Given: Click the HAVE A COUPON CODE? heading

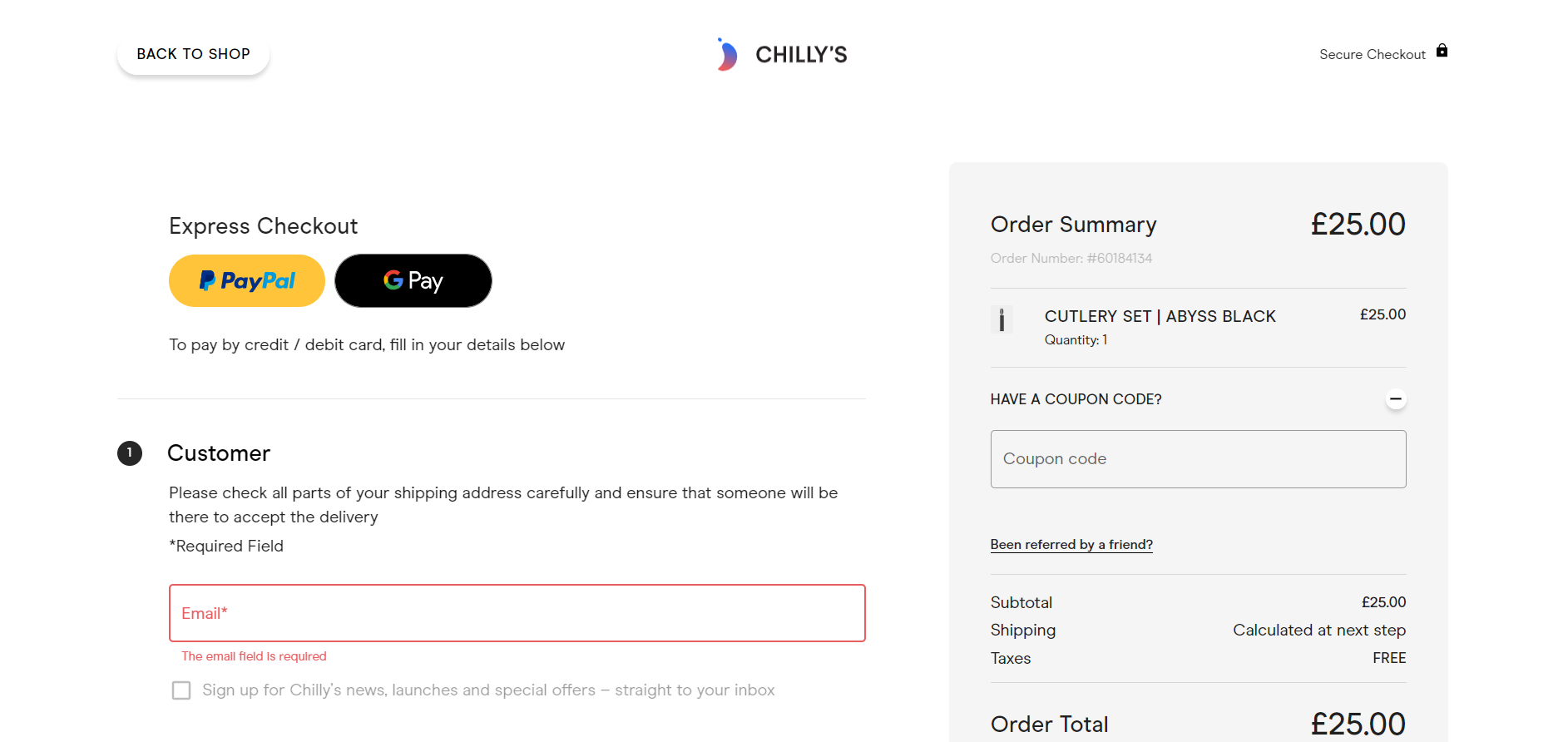Looking at the screenshot, I should click(x=1076, y=399).
